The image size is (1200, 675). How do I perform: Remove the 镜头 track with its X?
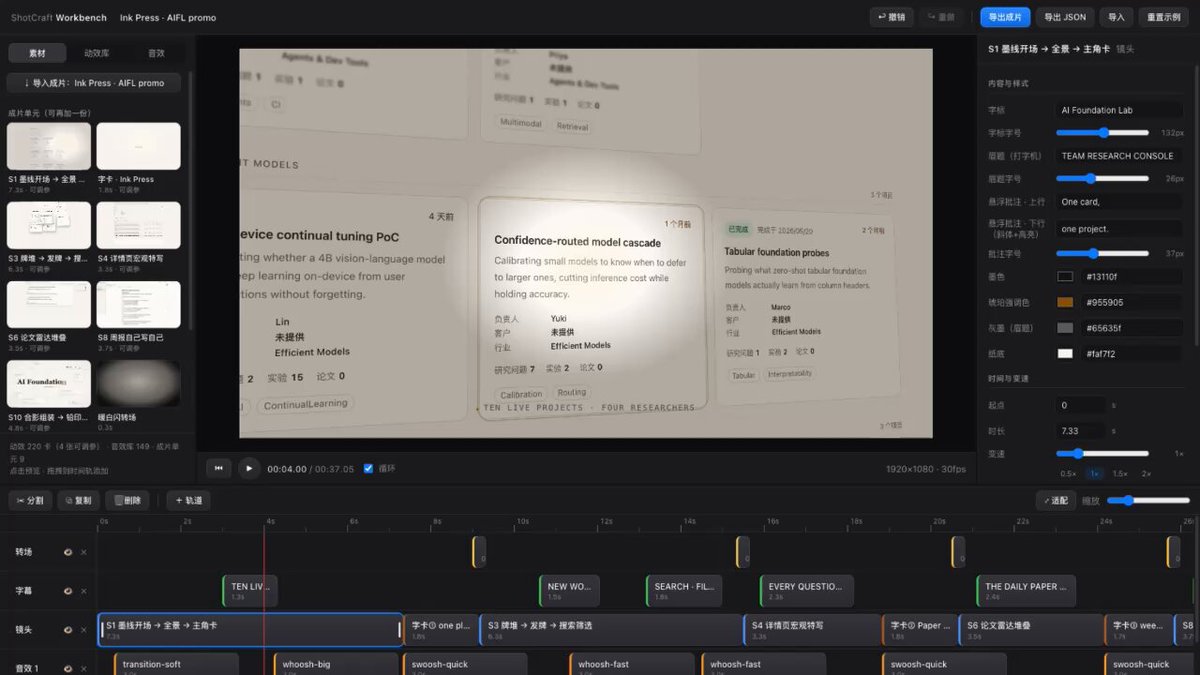[84, 630]
